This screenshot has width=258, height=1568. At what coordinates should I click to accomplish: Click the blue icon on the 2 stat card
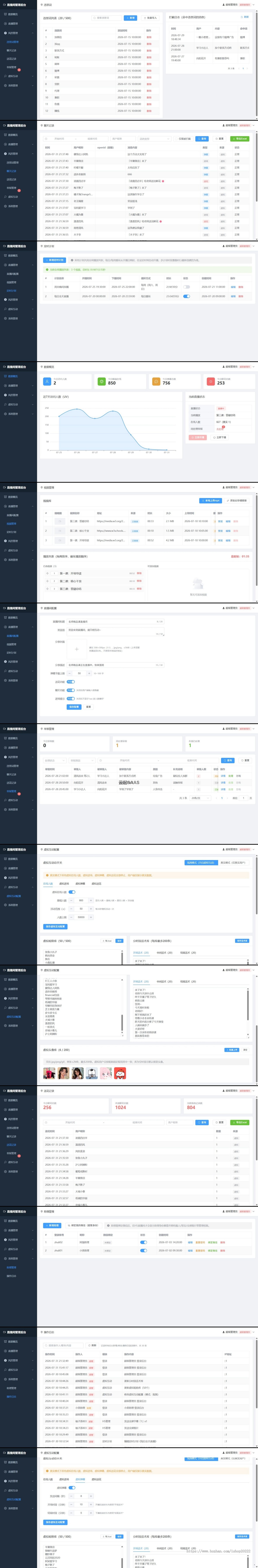pyautogui.click(x=47, y=382)
